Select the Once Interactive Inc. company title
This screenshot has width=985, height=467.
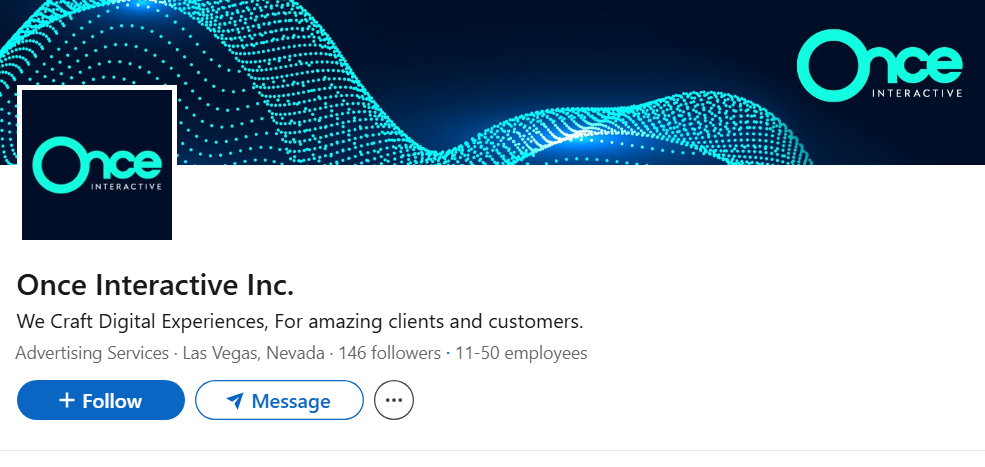click(155, 285)
